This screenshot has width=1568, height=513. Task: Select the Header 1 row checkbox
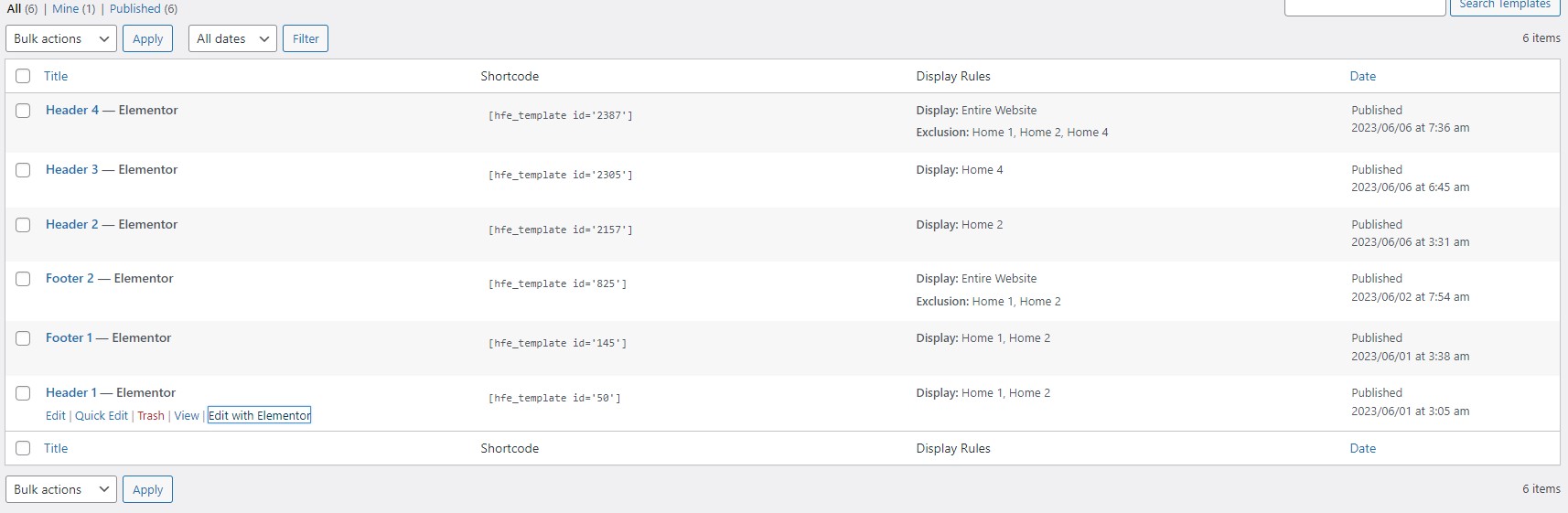(x=23, y=393)
